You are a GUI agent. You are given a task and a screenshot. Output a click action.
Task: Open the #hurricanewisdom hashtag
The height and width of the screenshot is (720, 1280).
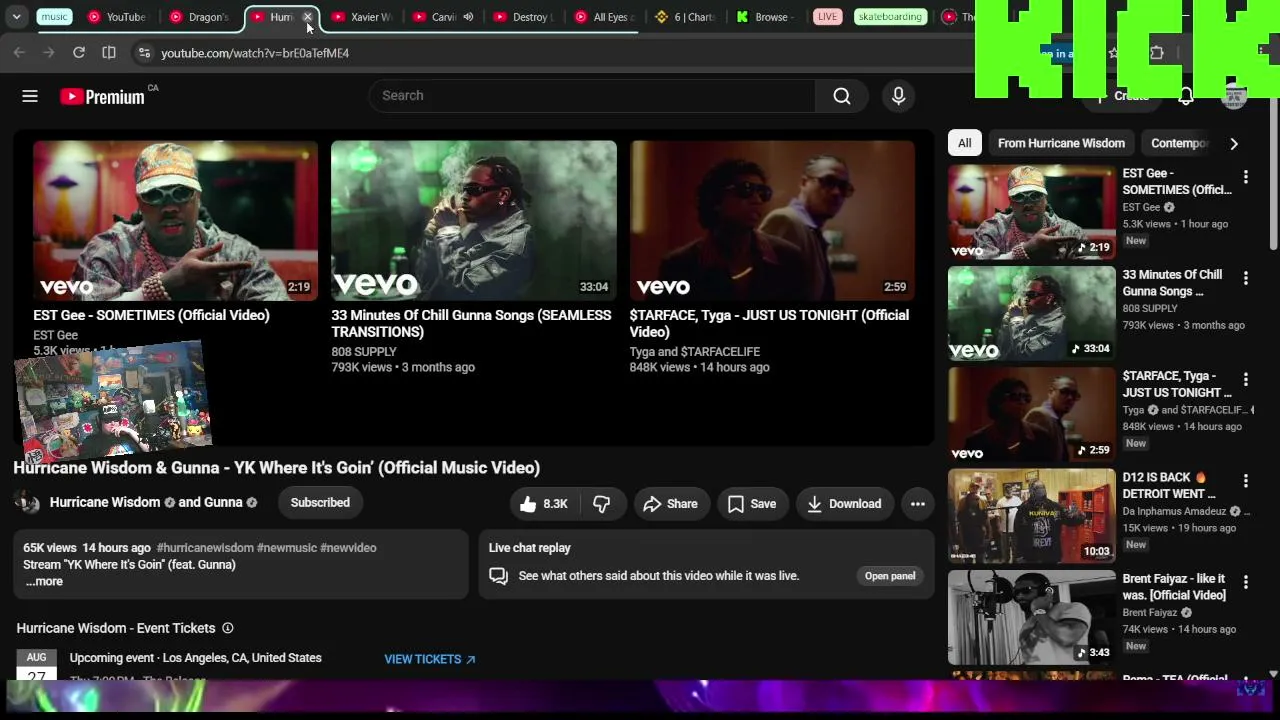(x=205, y=548)
